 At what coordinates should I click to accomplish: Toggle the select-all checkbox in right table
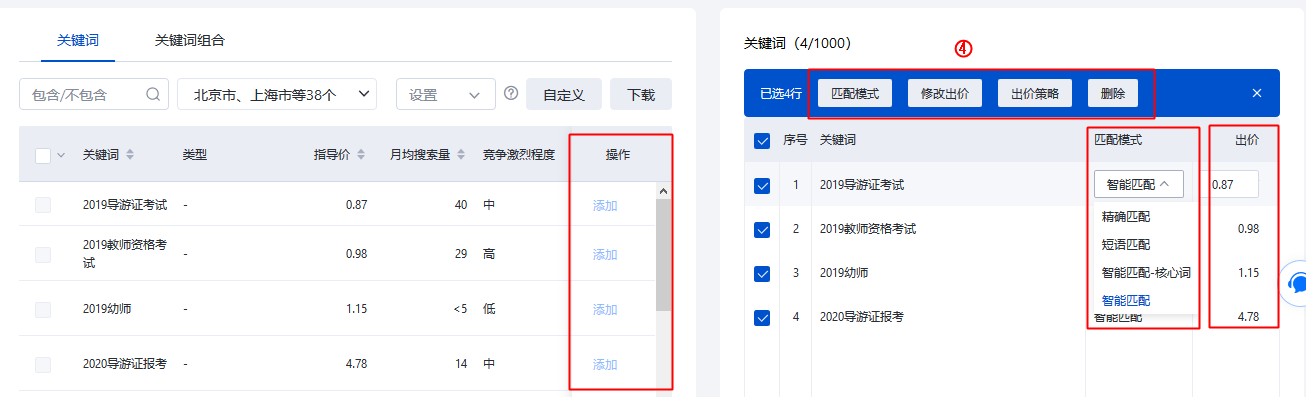coord(762,141)
